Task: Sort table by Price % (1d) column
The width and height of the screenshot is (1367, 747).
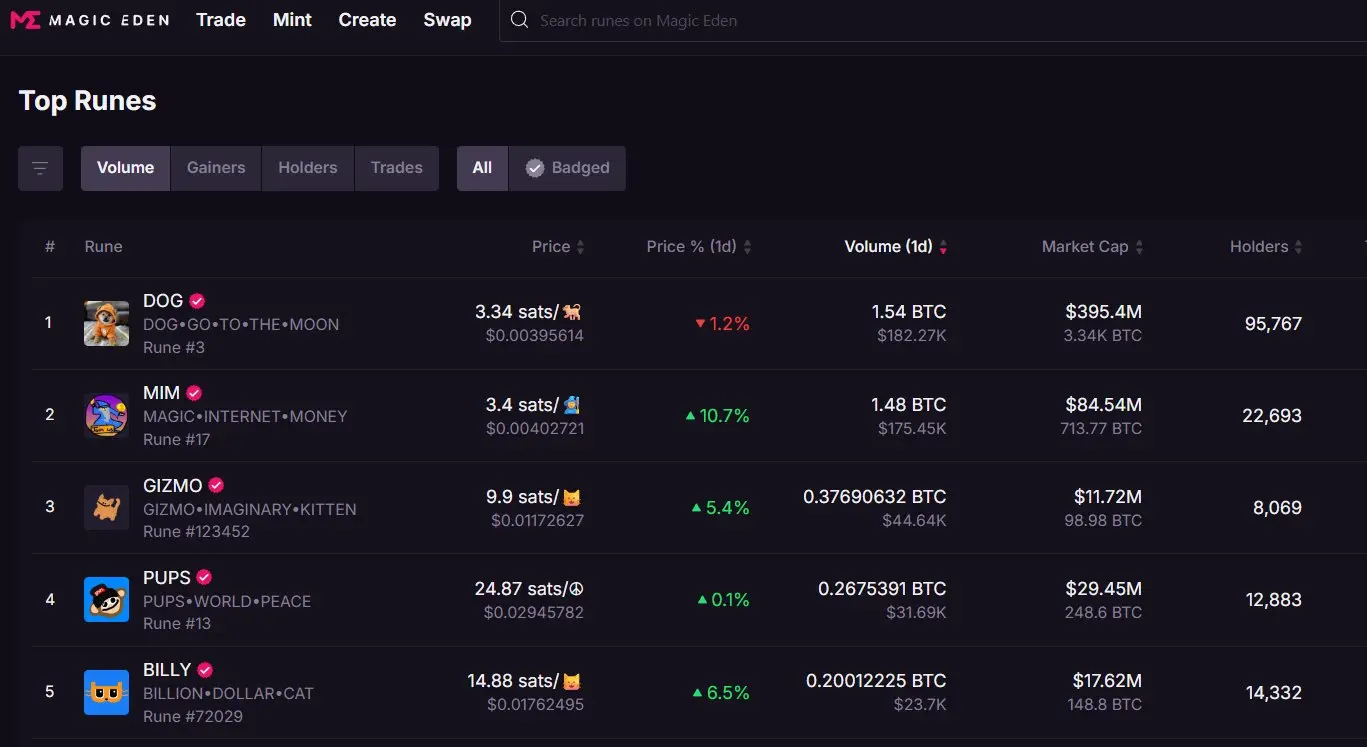Action: click(699, 247)
